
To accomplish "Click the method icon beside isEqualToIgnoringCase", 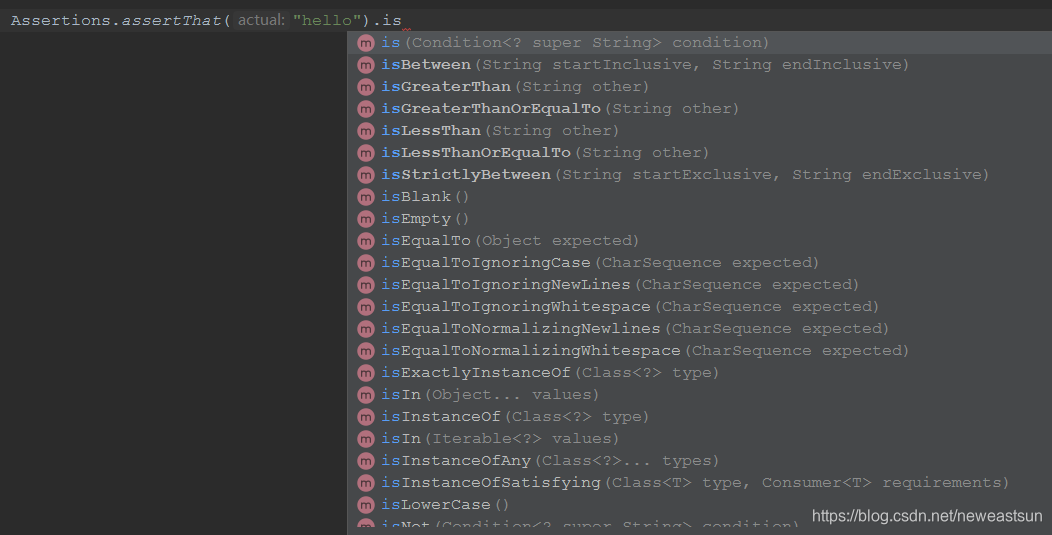I will coord(366,263).
